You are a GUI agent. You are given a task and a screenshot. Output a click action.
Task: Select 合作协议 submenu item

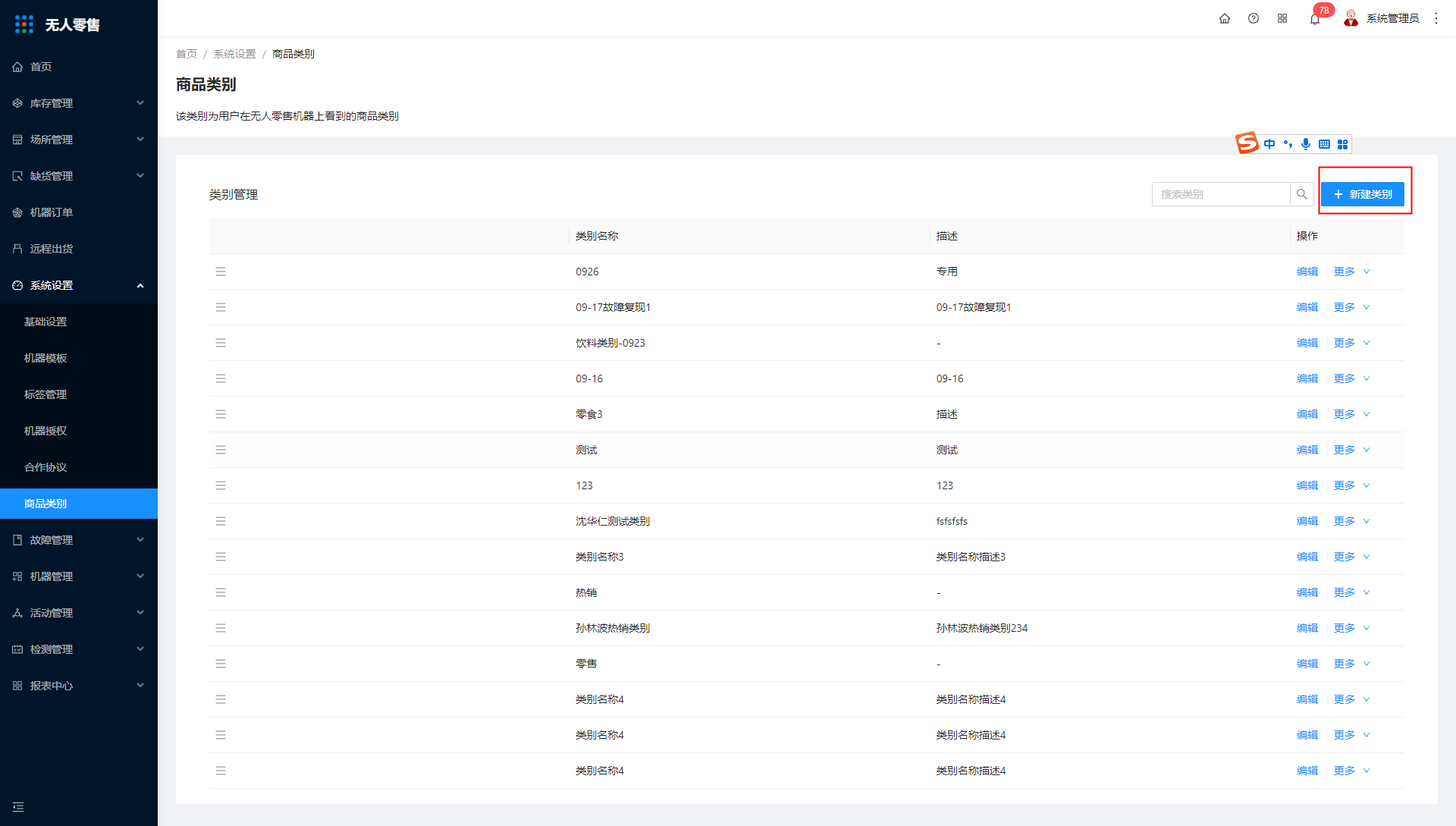79,467
